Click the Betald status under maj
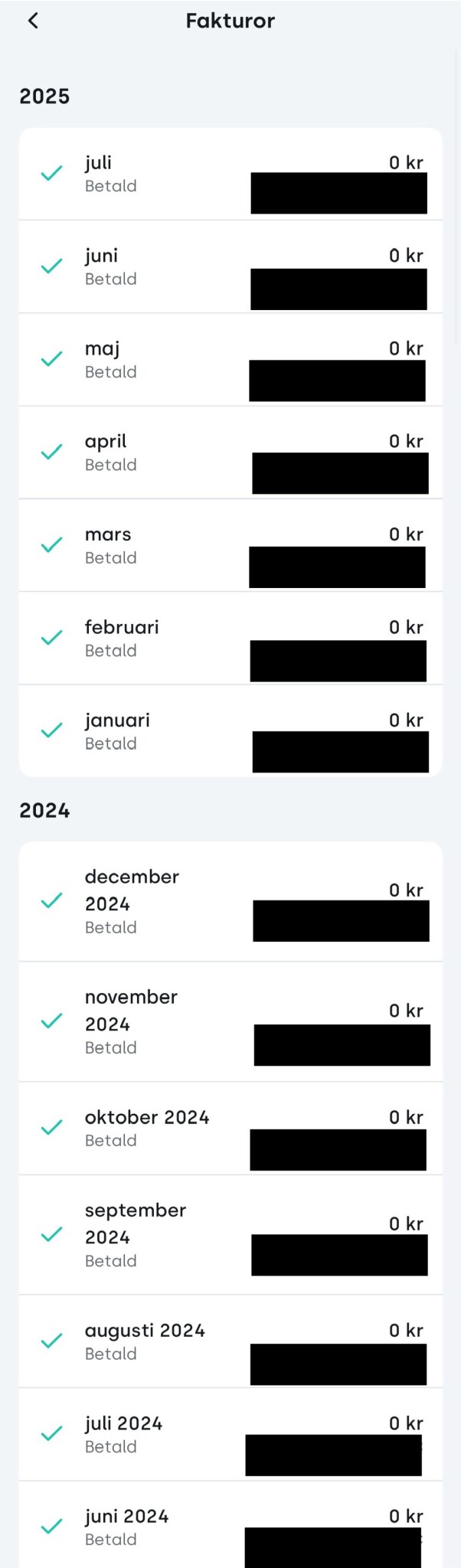 (x=111, y=372)
